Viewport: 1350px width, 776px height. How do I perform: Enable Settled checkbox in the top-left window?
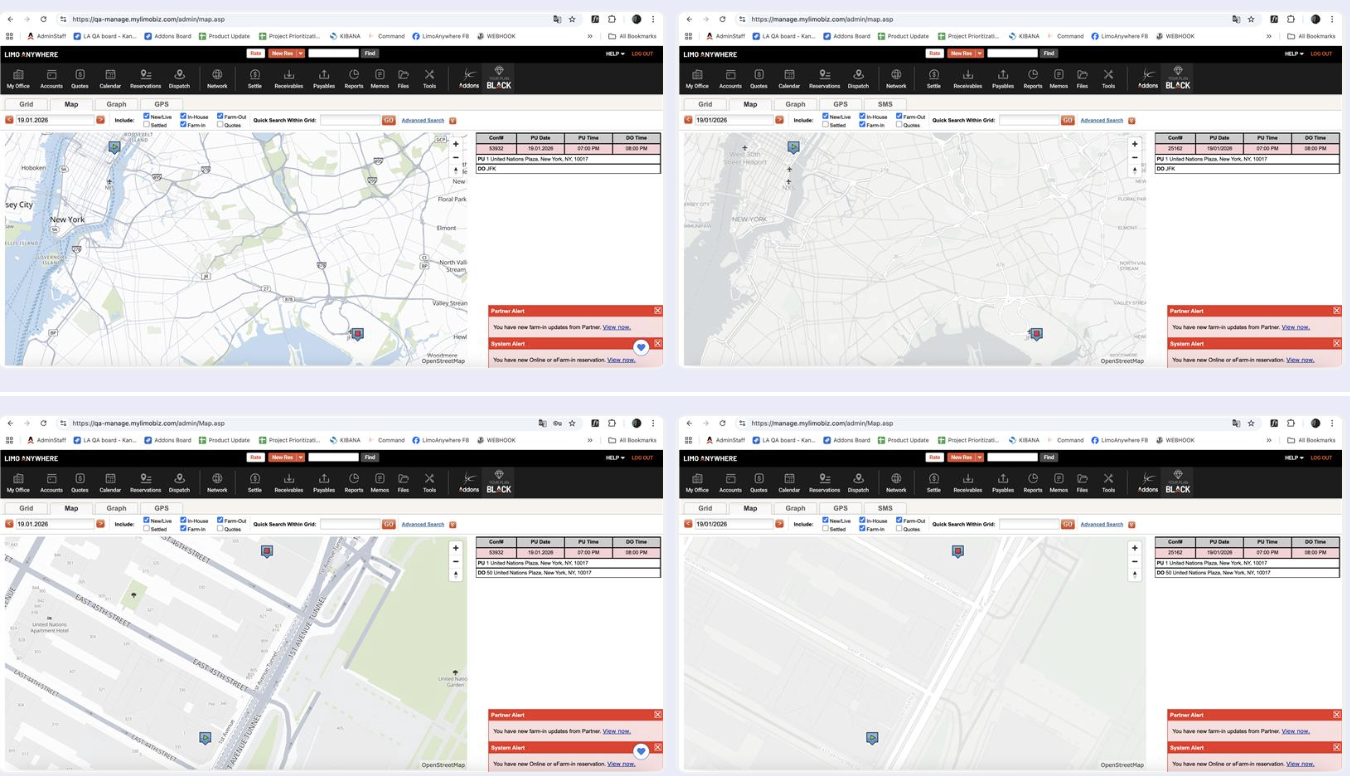[147, 125]
